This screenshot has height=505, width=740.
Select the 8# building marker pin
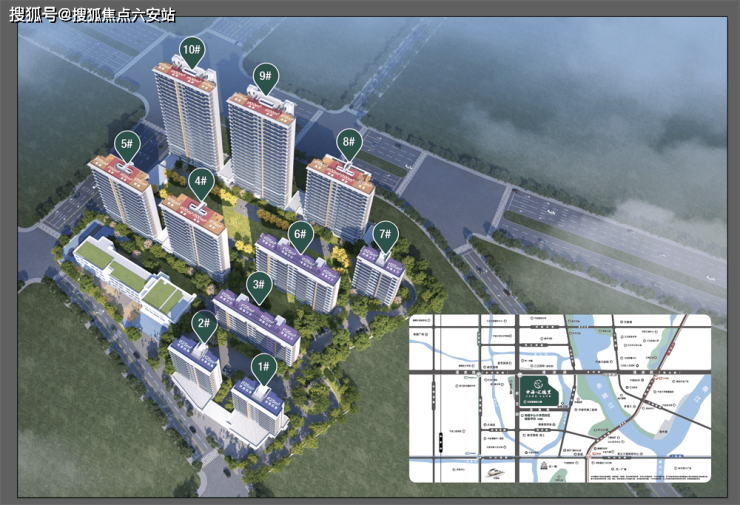(348, 142)
